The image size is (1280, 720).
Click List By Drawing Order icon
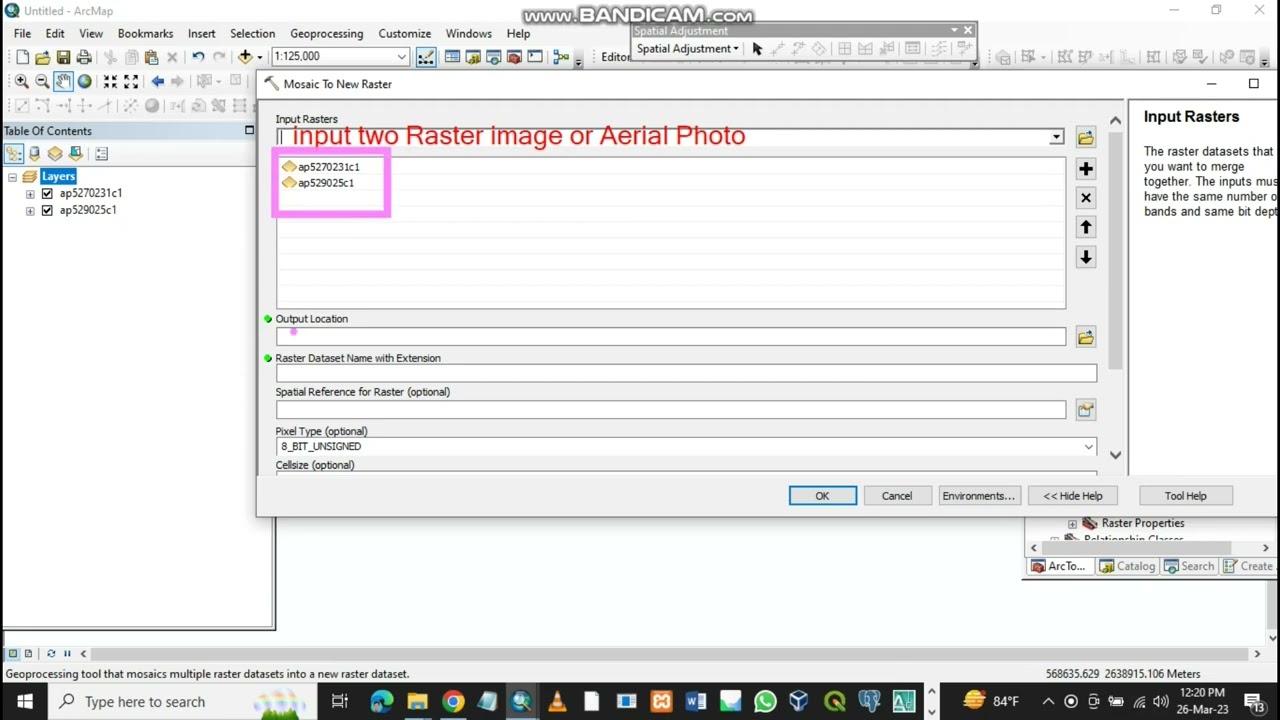13,154
